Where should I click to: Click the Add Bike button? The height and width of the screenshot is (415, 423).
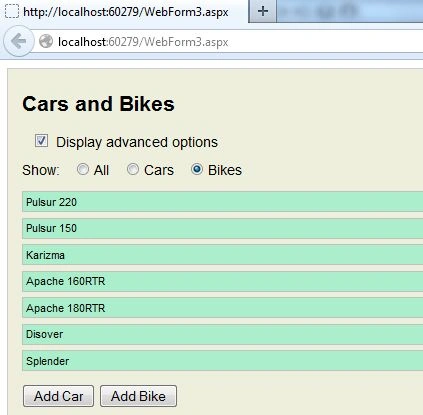(x=138, y=396)
